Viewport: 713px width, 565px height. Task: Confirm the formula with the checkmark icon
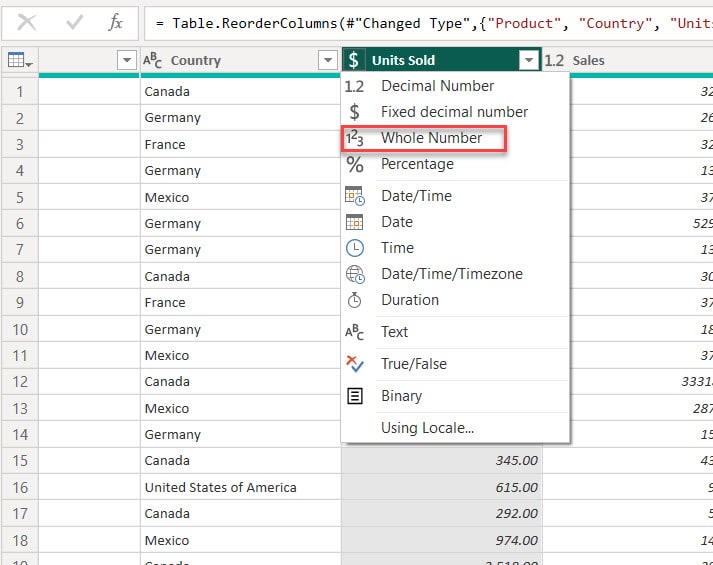click(74, 22)
